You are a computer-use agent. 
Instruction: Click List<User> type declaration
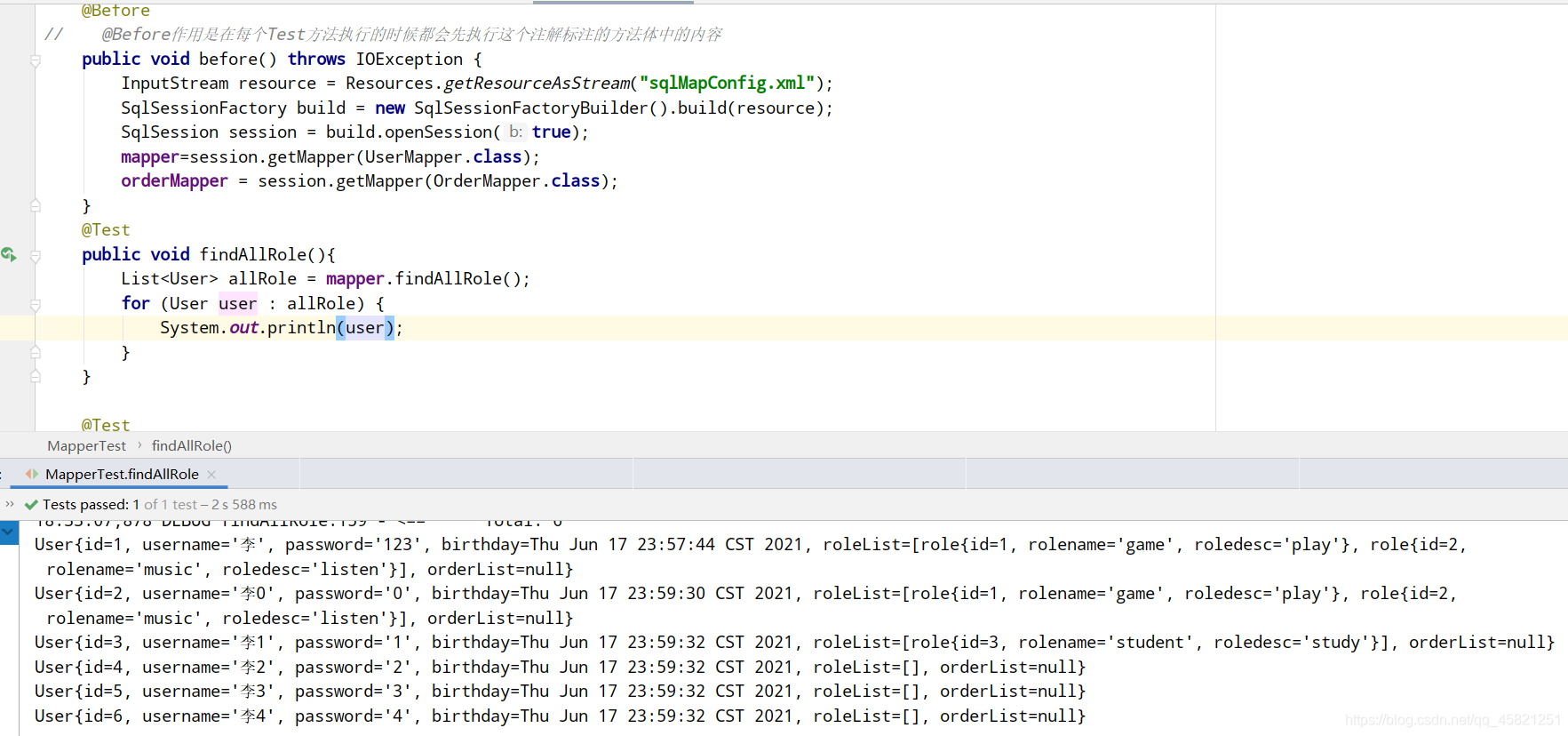click(170, 278)
